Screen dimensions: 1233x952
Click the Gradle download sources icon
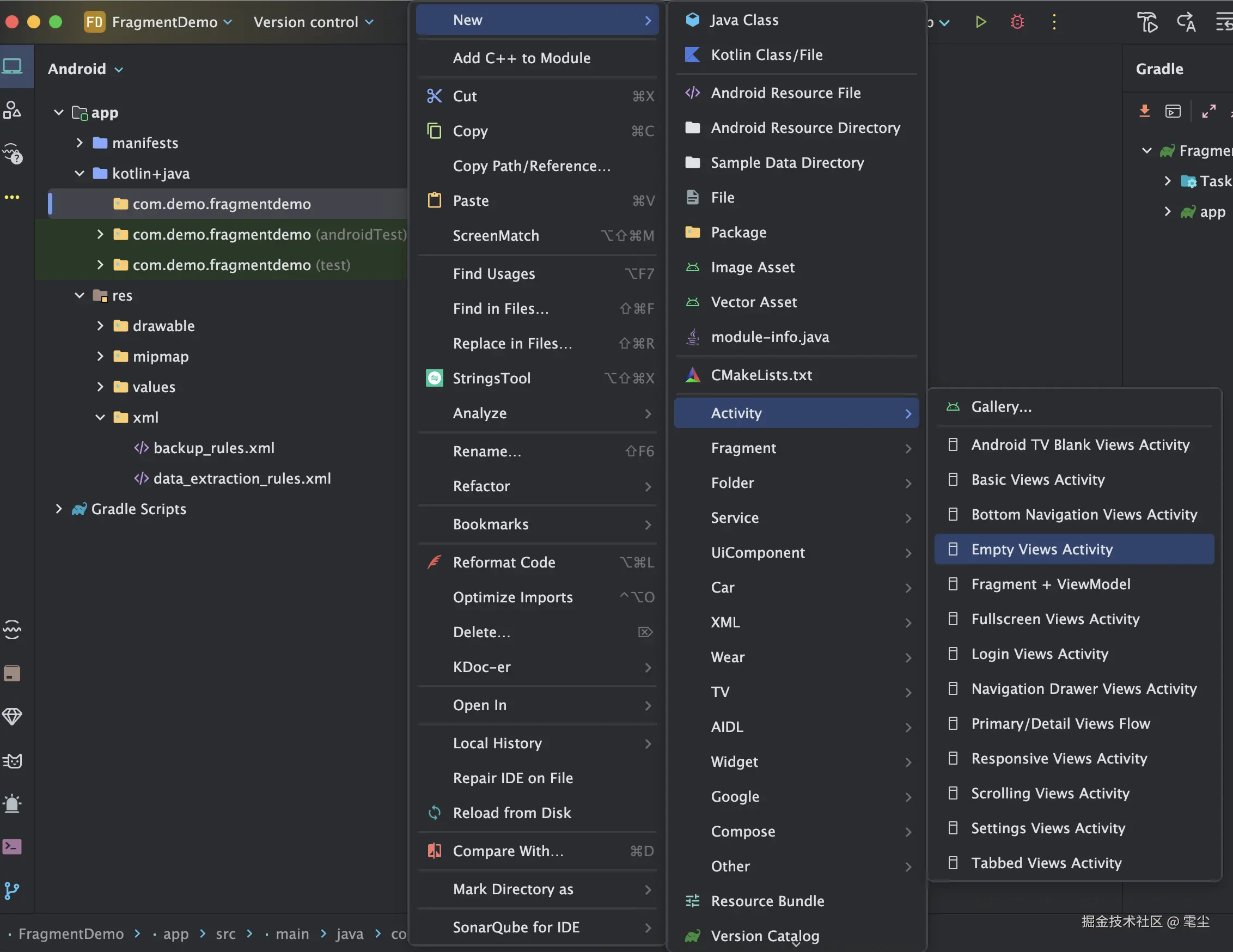1144,111
